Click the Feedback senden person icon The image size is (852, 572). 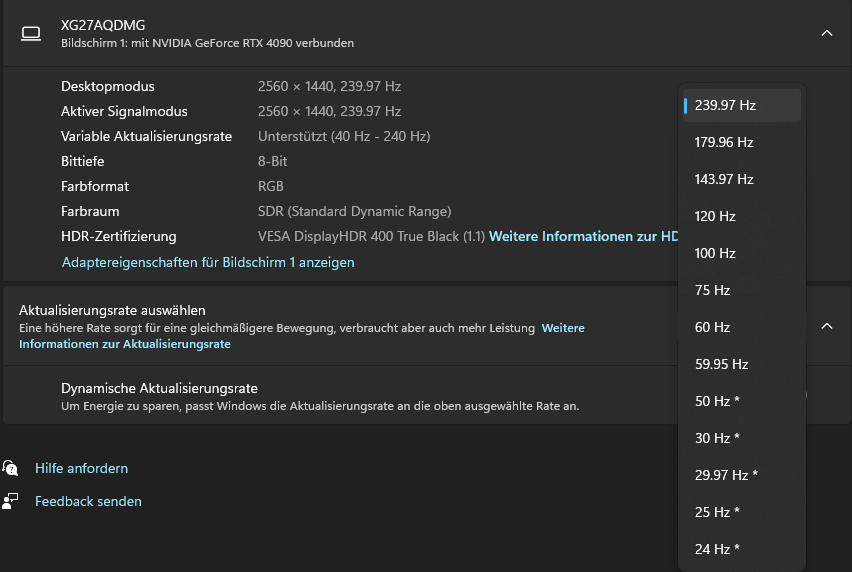click(x=10, y=501)
